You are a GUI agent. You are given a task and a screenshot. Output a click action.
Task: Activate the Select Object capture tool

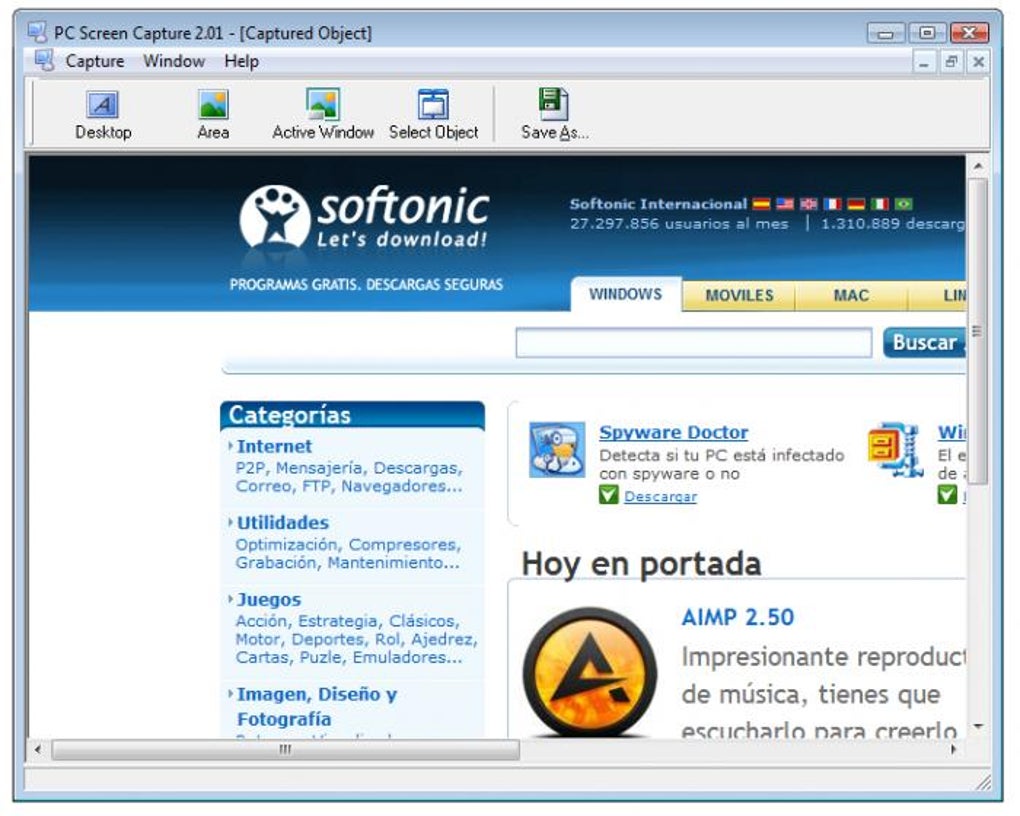coord(433,115)
